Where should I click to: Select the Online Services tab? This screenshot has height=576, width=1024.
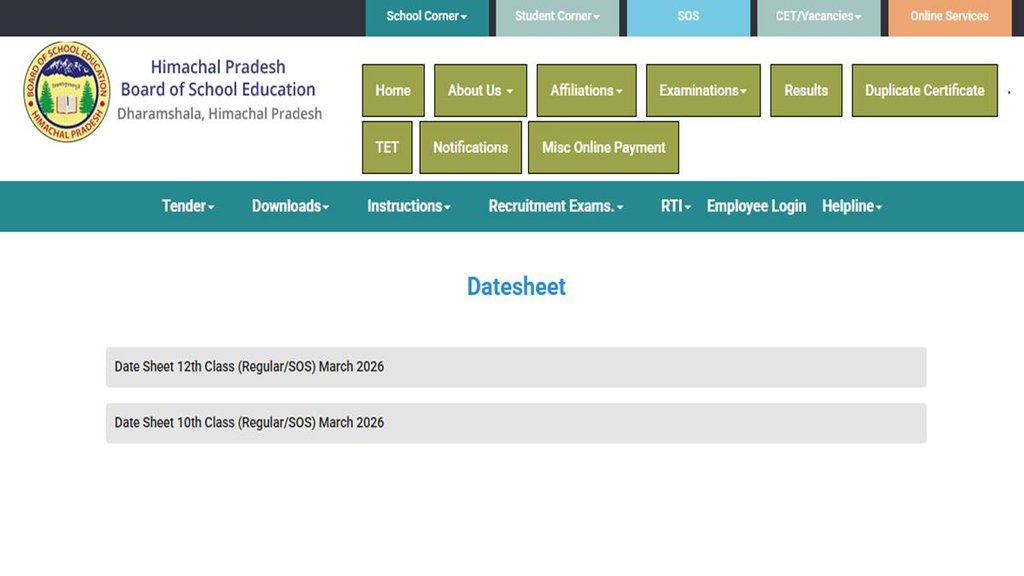[948, 16]
